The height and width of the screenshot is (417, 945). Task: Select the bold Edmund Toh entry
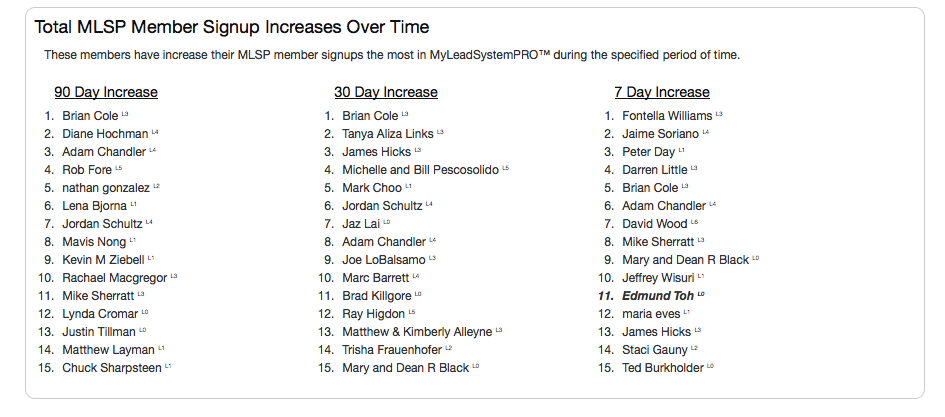pyautogui.click(x=658, y=296)
